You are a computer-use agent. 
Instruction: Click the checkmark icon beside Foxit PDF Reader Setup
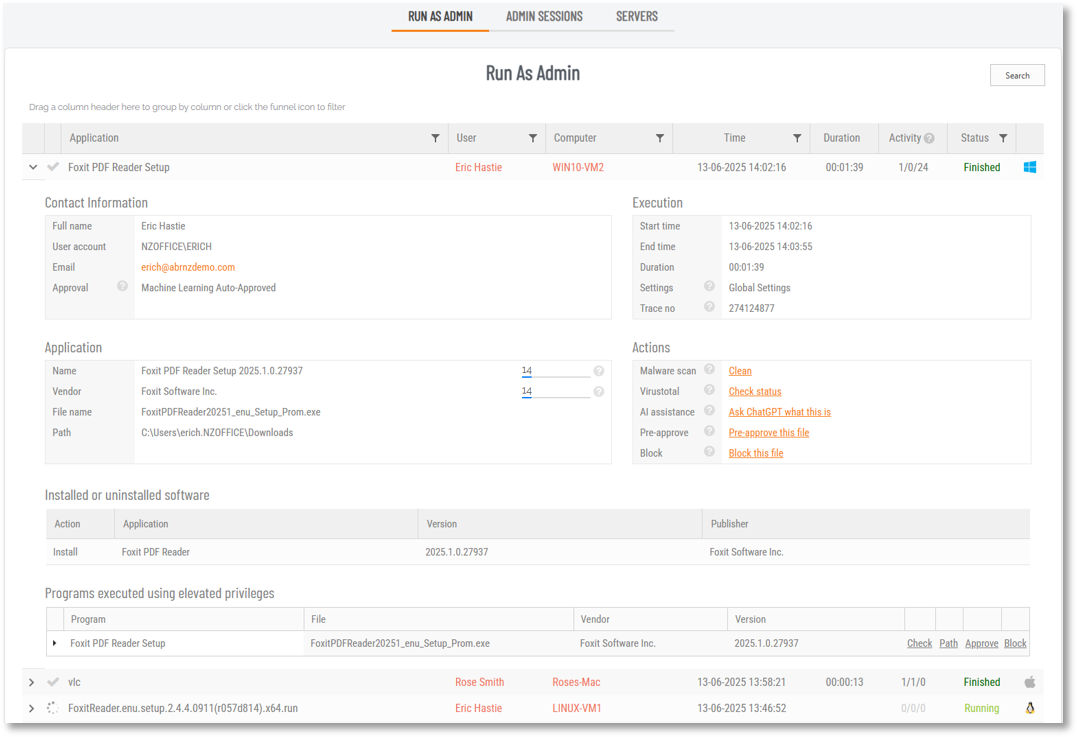pyautogui.click(x=53, y=167)
